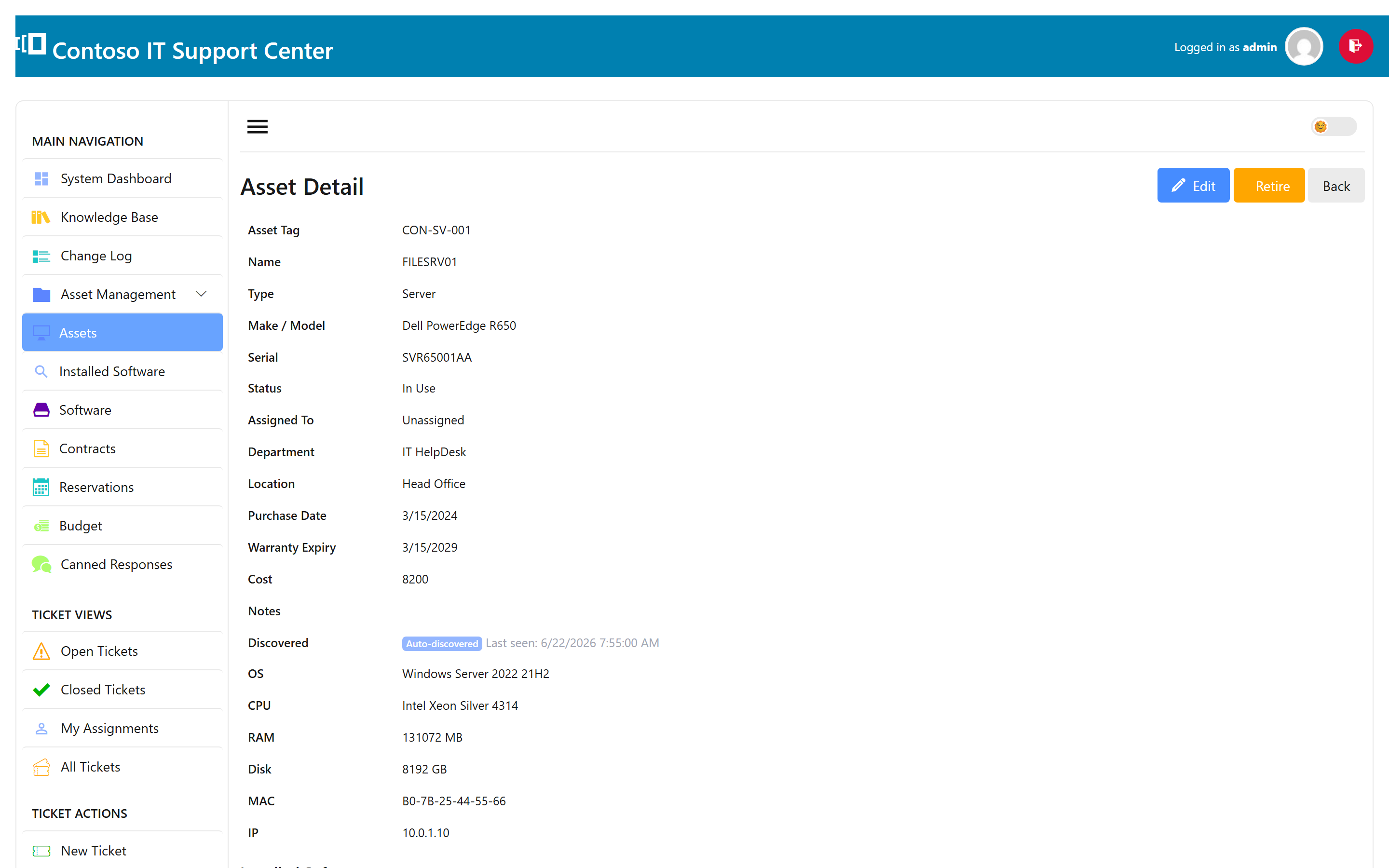Image resolution: width=1389 pixels, height=868 pixels.
Task: Click the Asset Management folder icon
Action: pos(41,295)
